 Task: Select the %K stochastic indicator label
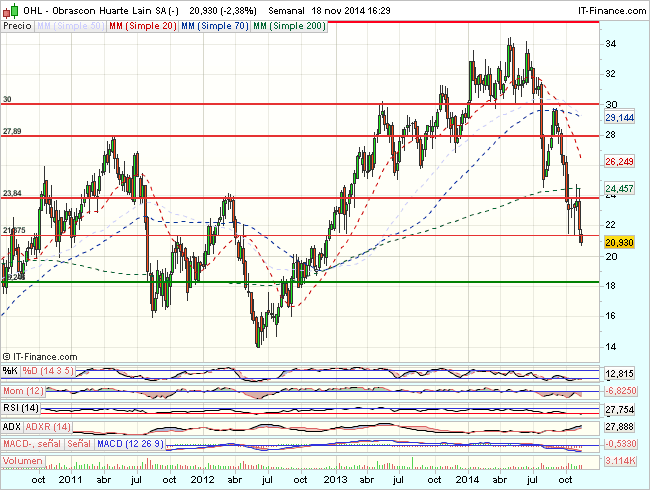(11, 372)
